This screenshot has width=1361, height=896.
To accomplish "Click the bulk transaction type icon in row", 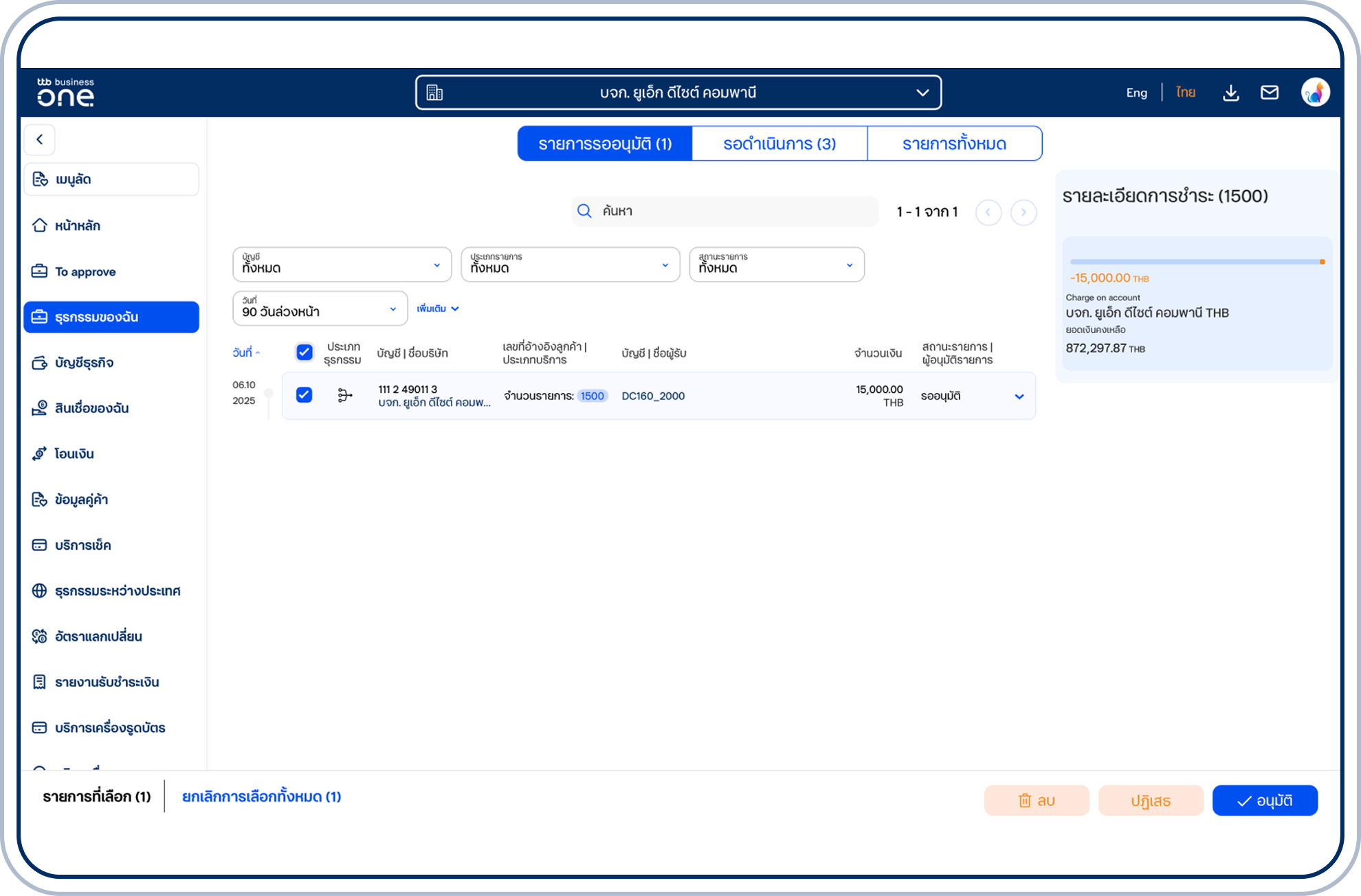I will coord(345,395).
